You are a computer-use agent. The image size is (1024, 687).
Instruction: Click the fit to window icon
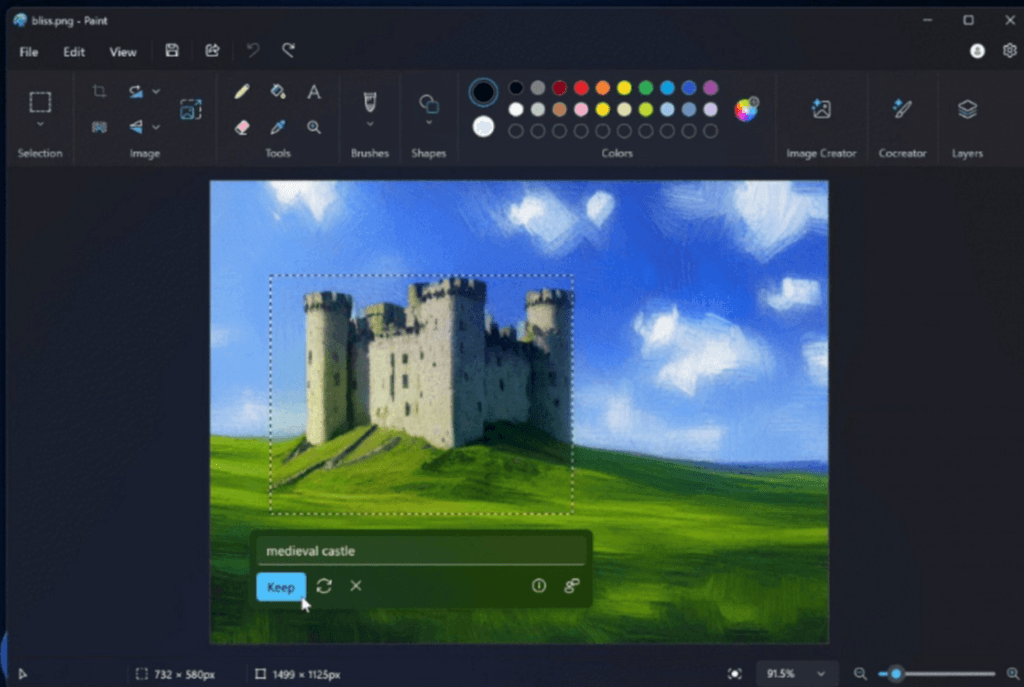point(735,674)
